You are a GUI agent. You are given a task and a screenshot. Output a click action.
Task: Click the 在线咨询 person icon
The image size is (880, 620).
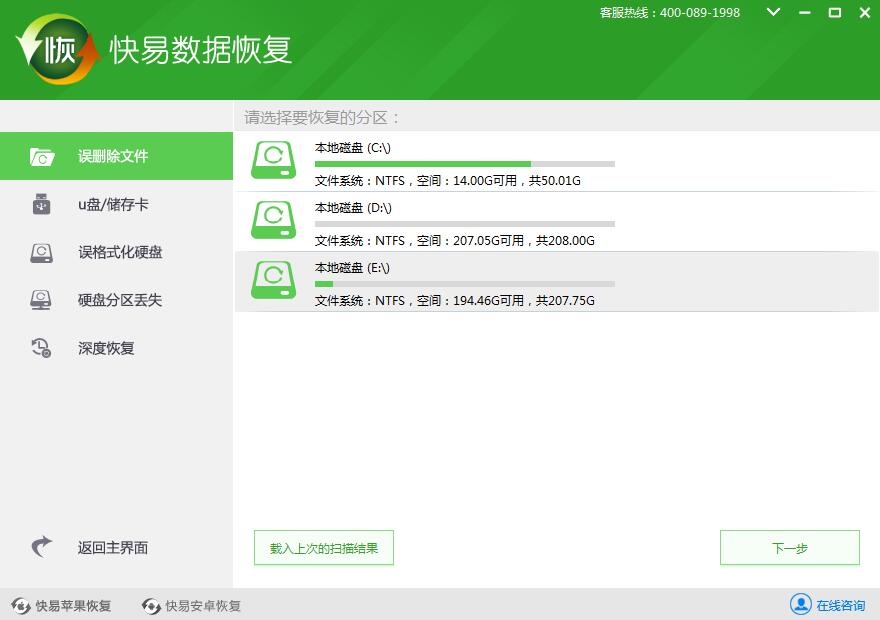(800, 605)
